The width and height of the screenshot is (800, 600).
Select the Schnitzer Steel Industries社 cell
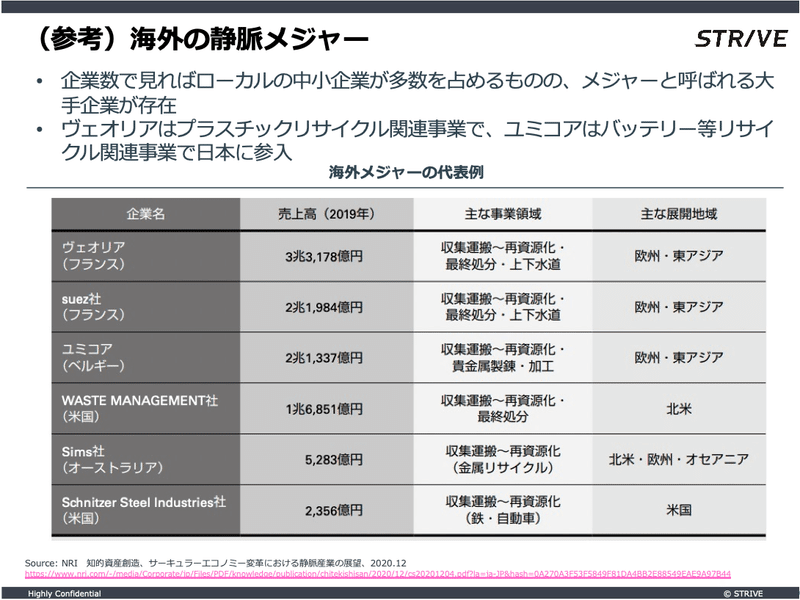pyautogui.click(x=146, y=510)
